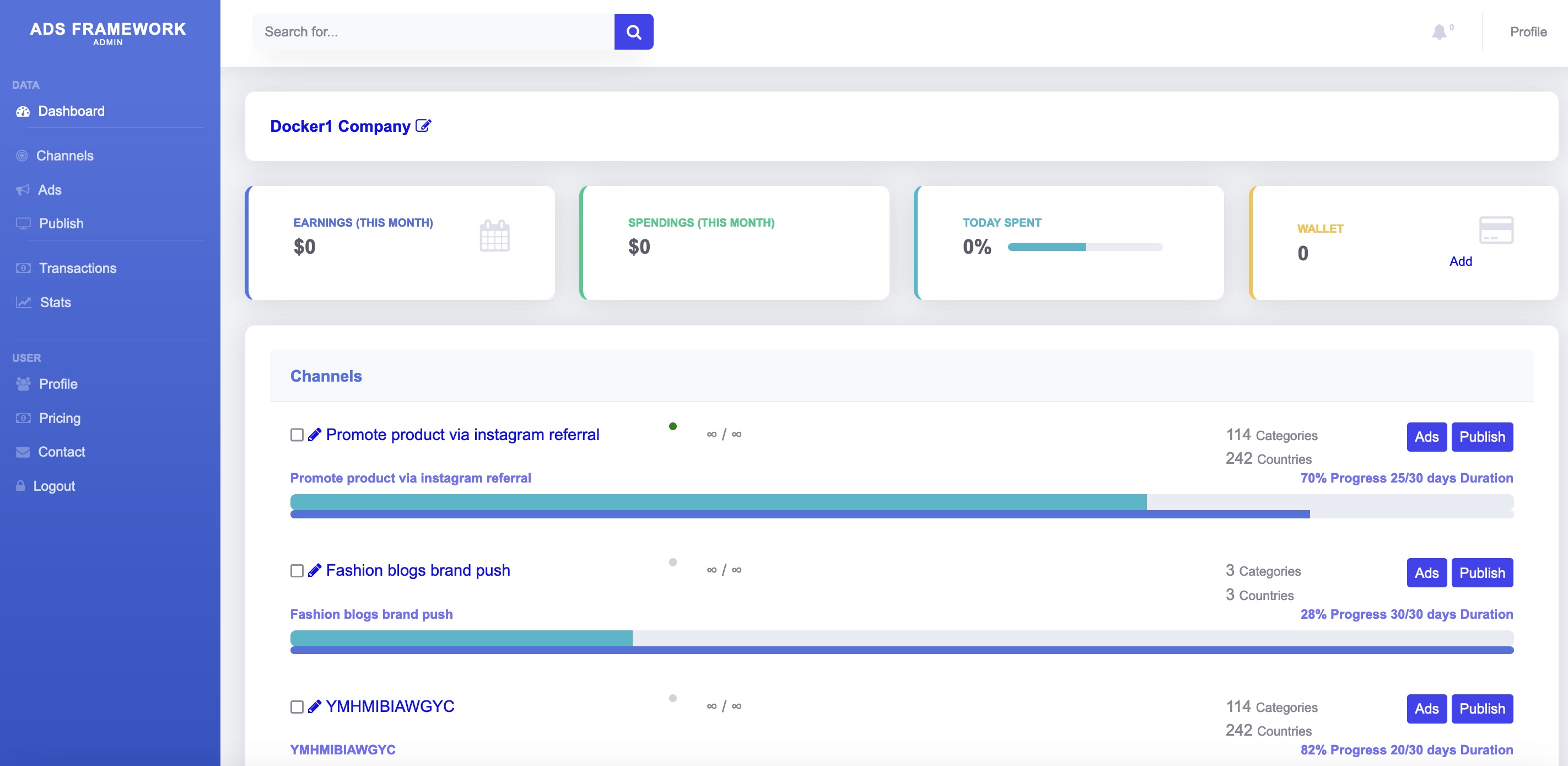Check the Promote product via instagram referral checkbox

click(297, 435)
